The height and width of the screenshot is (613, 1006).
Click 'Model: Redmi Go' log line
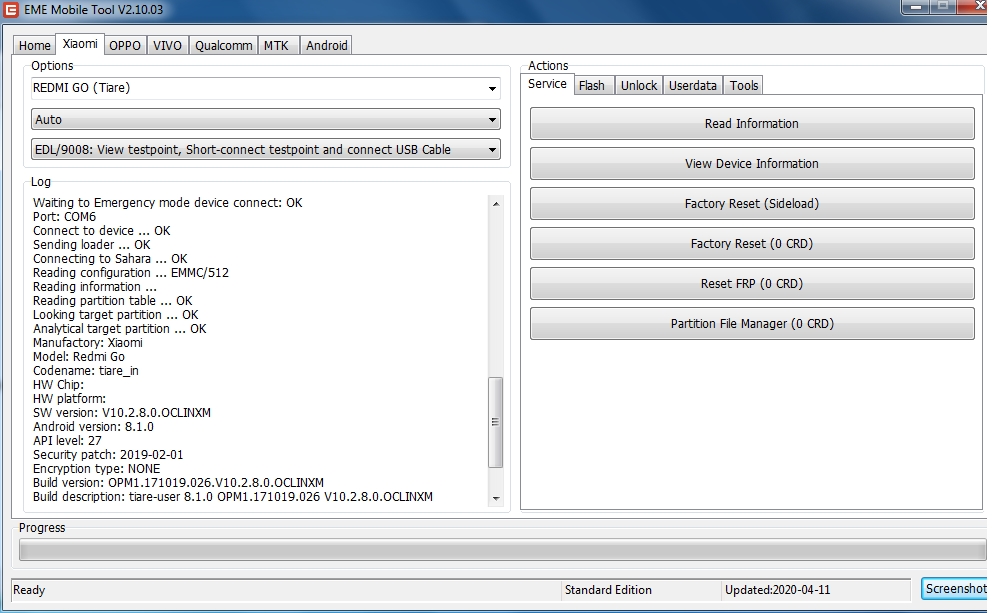pyautogui.click(x=79, y=356)
